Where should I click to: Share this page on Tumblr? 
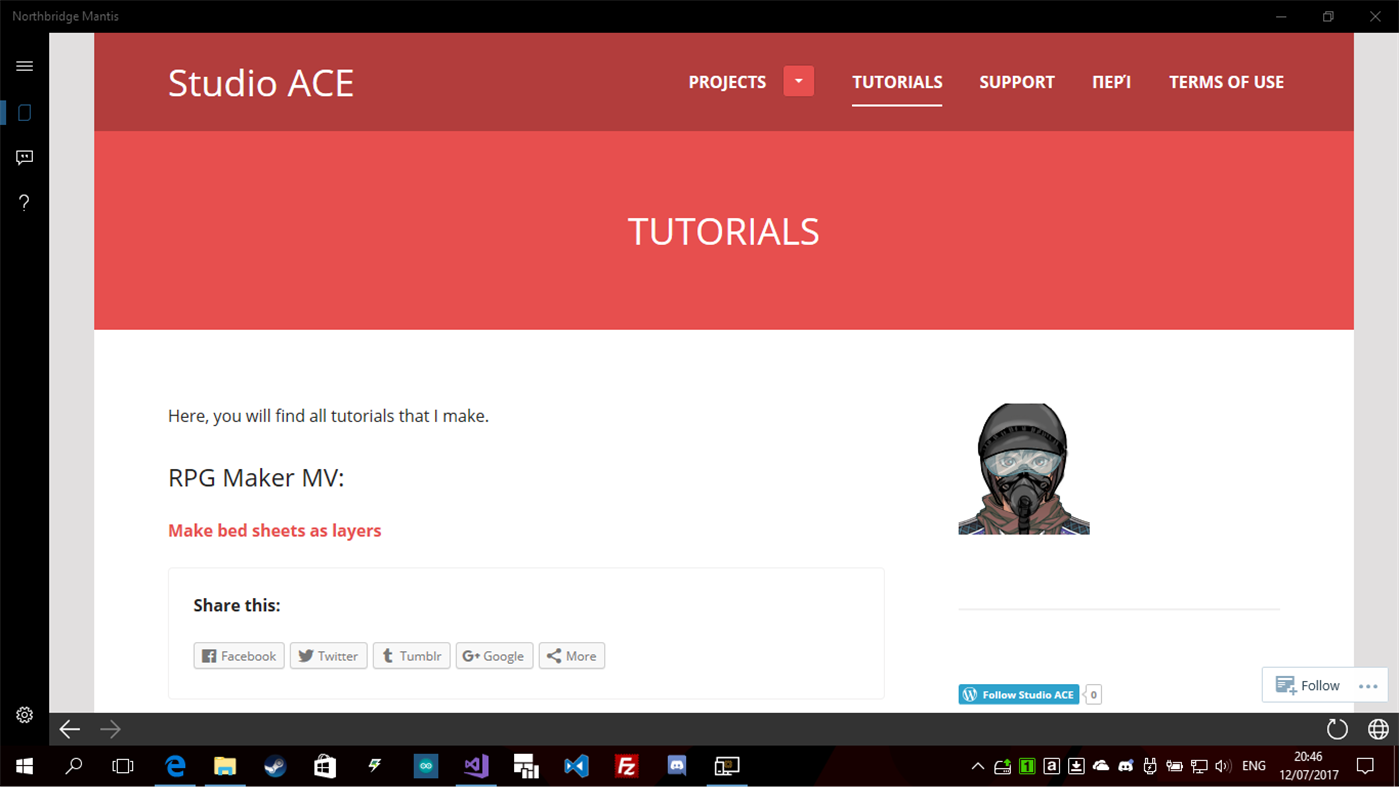click(x=411, y=656)
